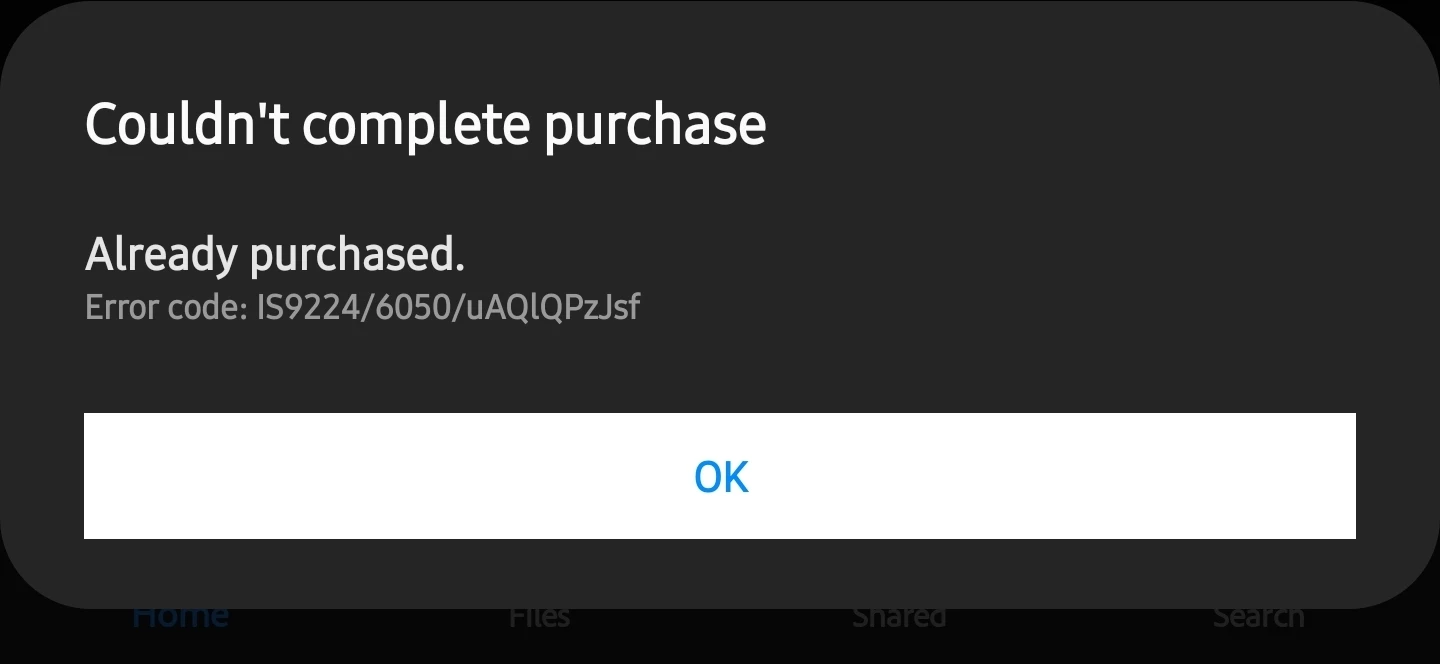The height and width of the screenshot is (664, 1440).
Task: Go to the Shared tab in the bottom bar
Action: click(x=899, y=617)
